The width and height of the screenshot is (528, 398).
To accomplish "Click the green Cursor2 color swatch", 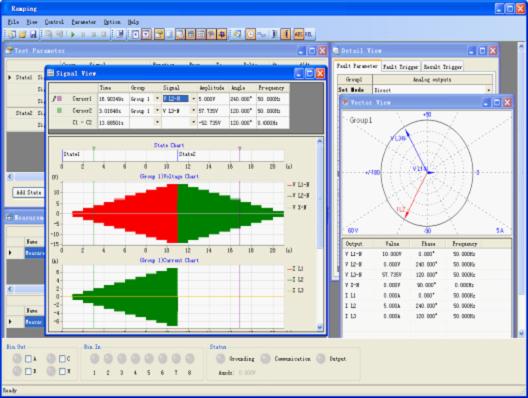I will 60,110.
